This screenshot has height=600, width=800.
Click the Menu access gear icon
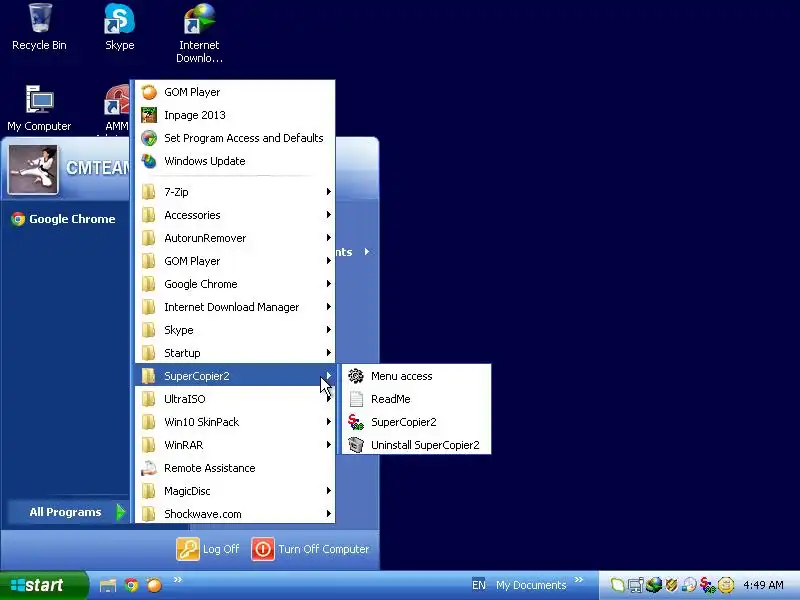[x=356, y=376]
